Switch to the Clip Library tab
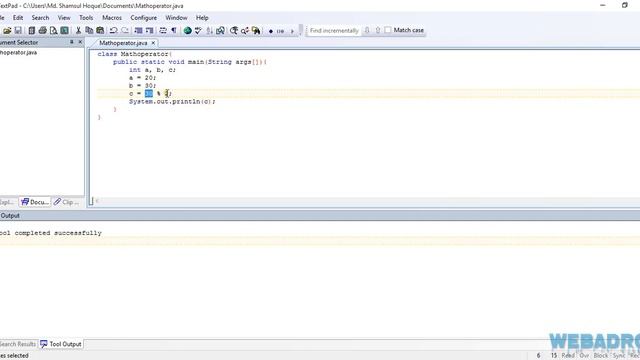640x360 pixels. (x=67, y=202)
